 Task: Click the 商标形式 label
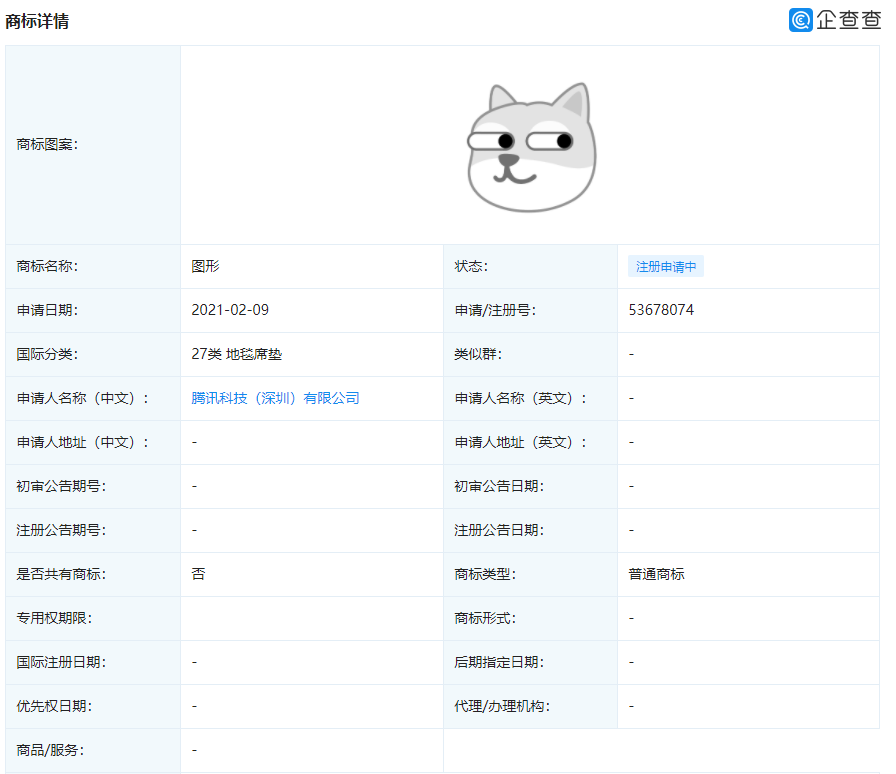(485, 618)
